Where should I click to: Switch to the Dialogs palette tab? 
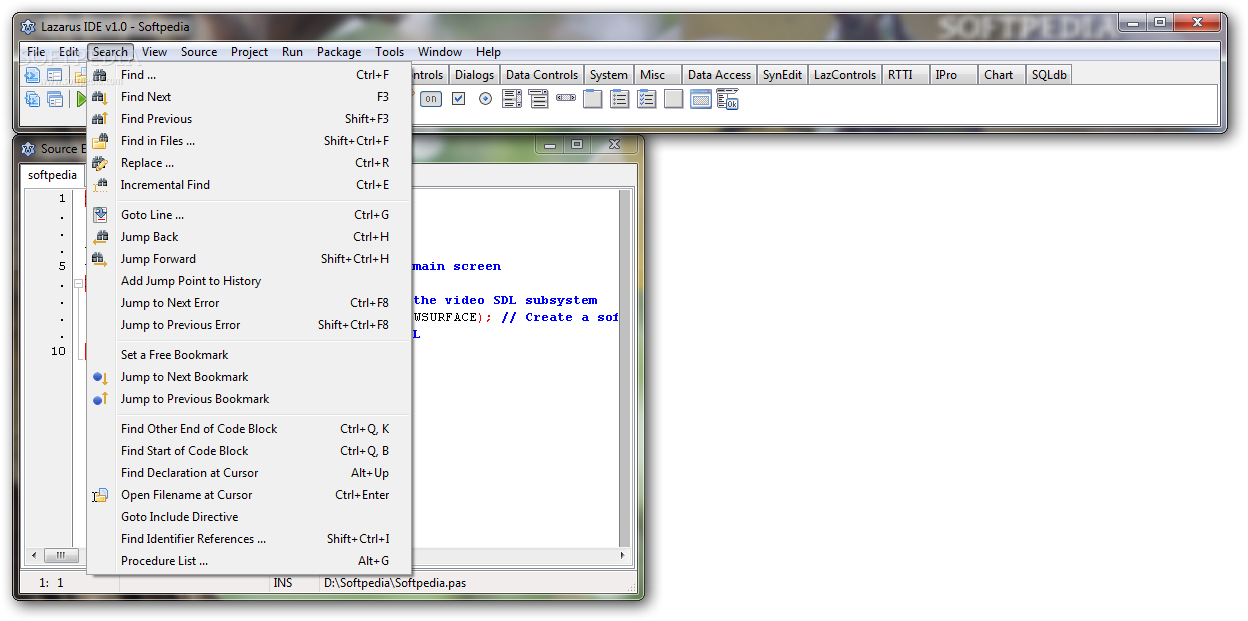coord(474,75)
